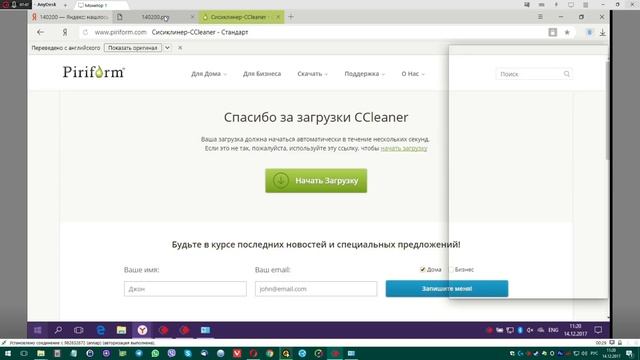Viewport: 640px width, 360px height.
Task: Open AnyDesk chat icon in status bar
Action: click(x=611, y=343)
